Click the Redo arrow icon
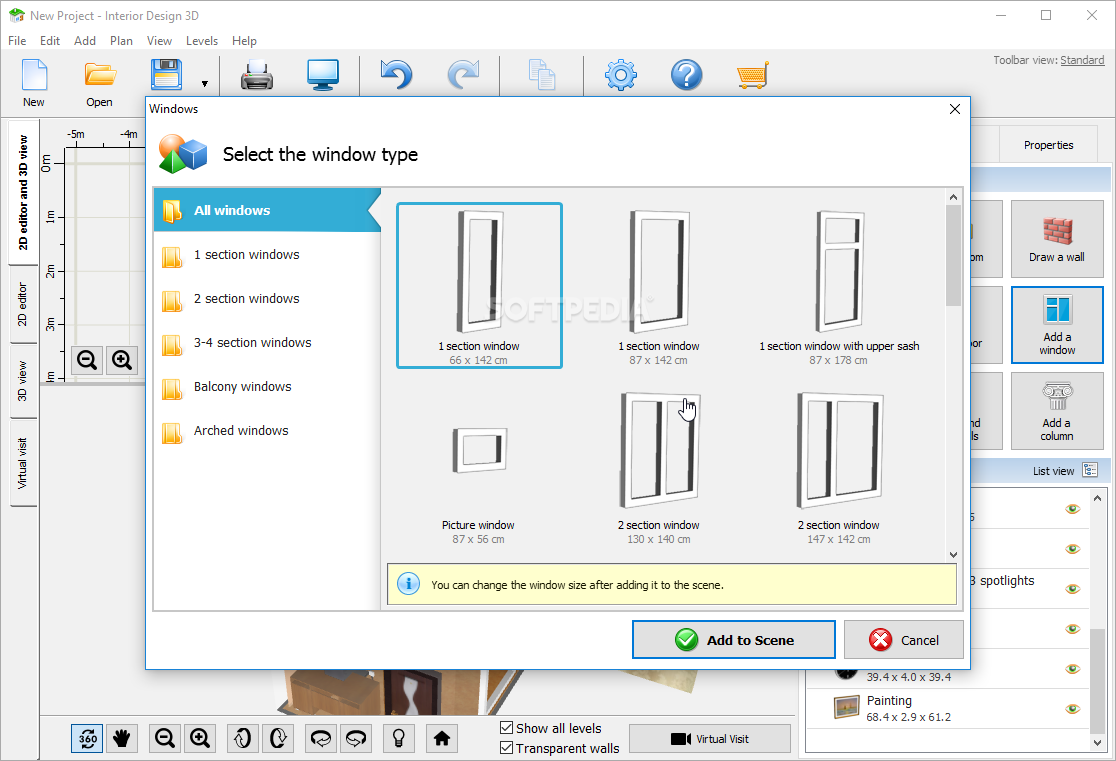This screenshot has width=1116, height=761. tap(463, 75)
